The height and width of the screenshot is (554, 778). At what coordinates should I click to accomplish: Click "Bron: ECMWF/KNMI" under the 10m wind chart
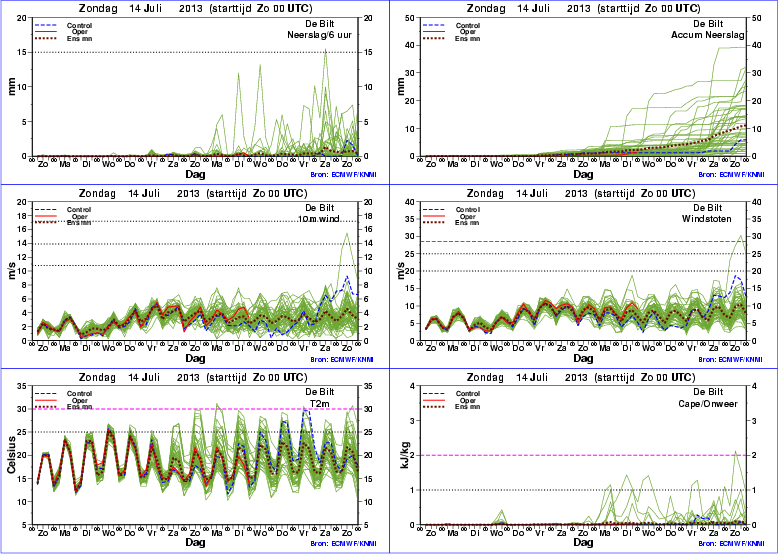click(342, 360)
